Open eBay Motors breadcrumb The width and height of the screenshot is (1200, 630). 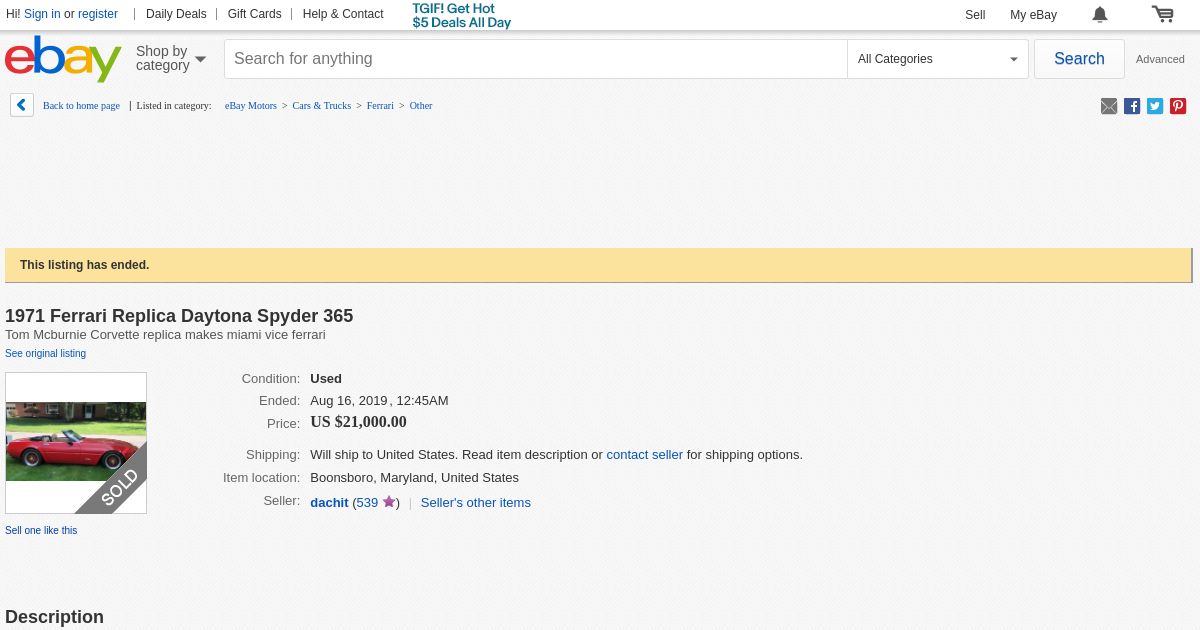pos(251,106)
